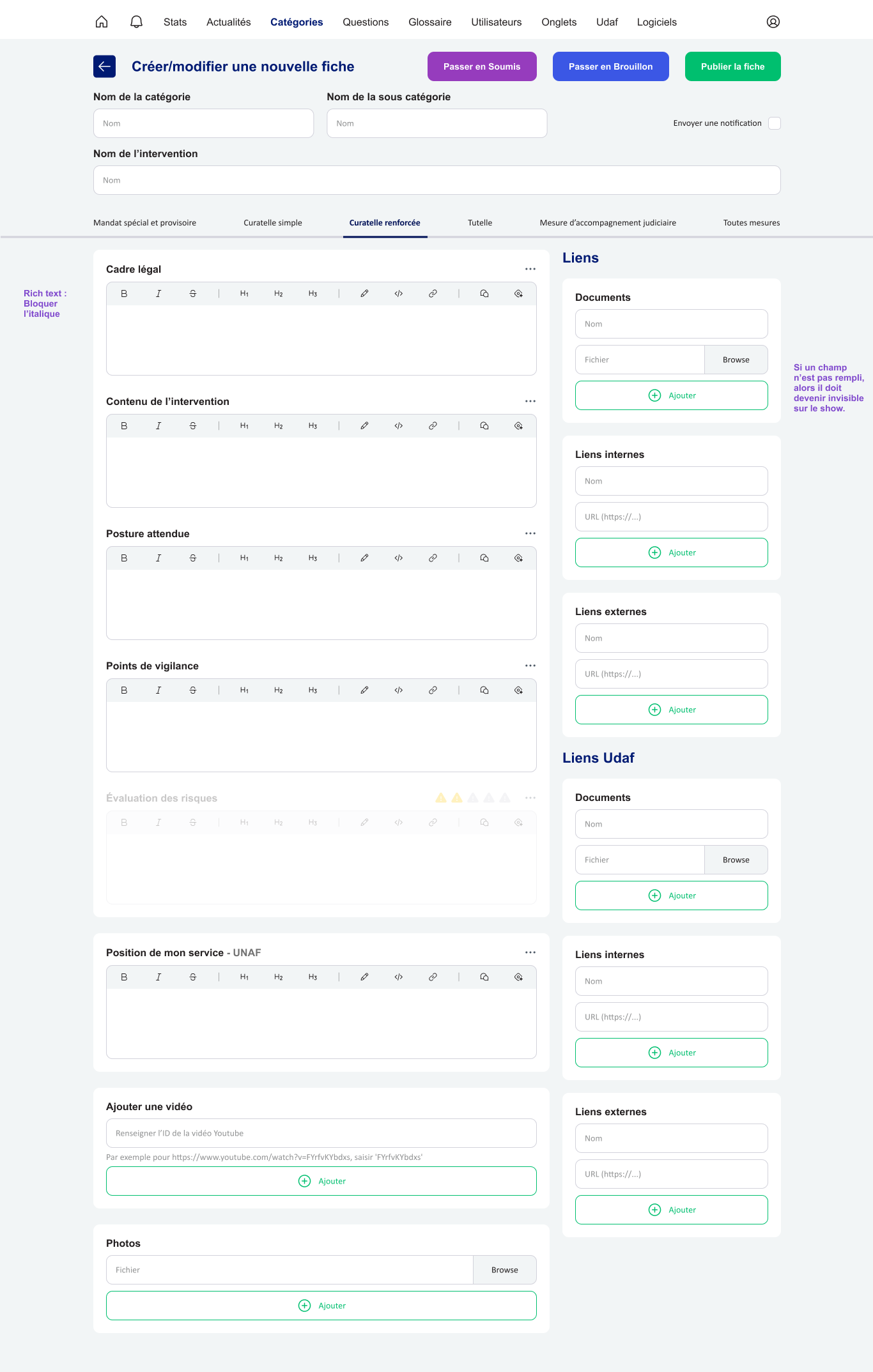Apply italic in Contenu de l'intervention editor
This screenshot has height=1372, width=873.
(158, 426)
